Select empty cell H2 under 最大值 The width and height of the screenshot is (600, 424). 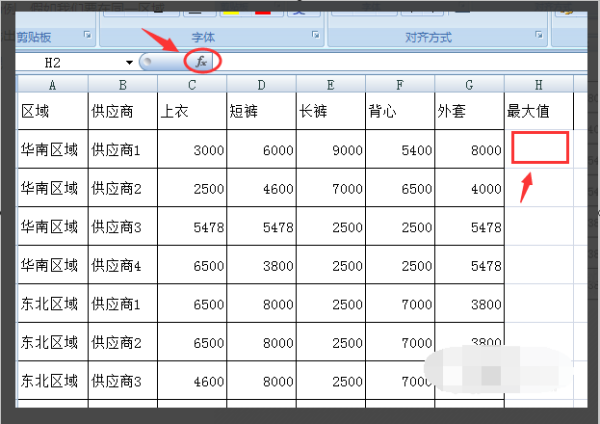540,147
